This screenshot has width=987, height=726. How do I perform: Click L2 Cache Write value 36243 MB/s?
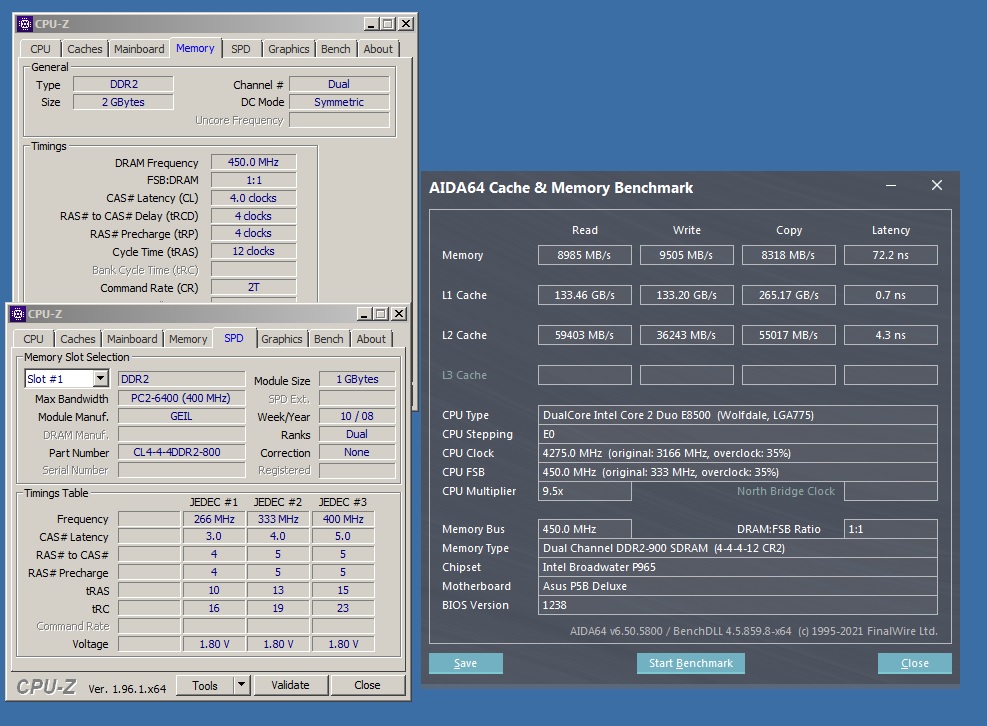click(686, 335)
